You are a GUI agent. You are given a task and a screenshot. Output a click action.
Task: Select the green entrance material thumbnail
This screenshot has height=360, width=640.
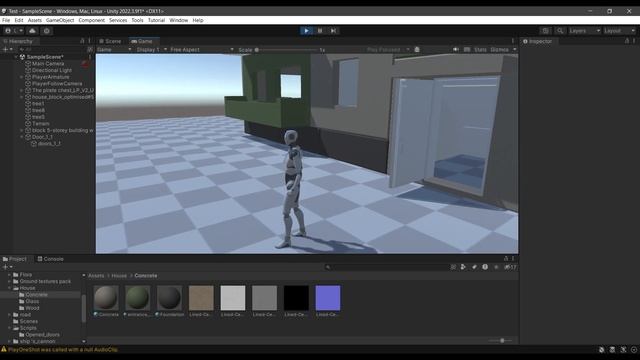(138, 298)
